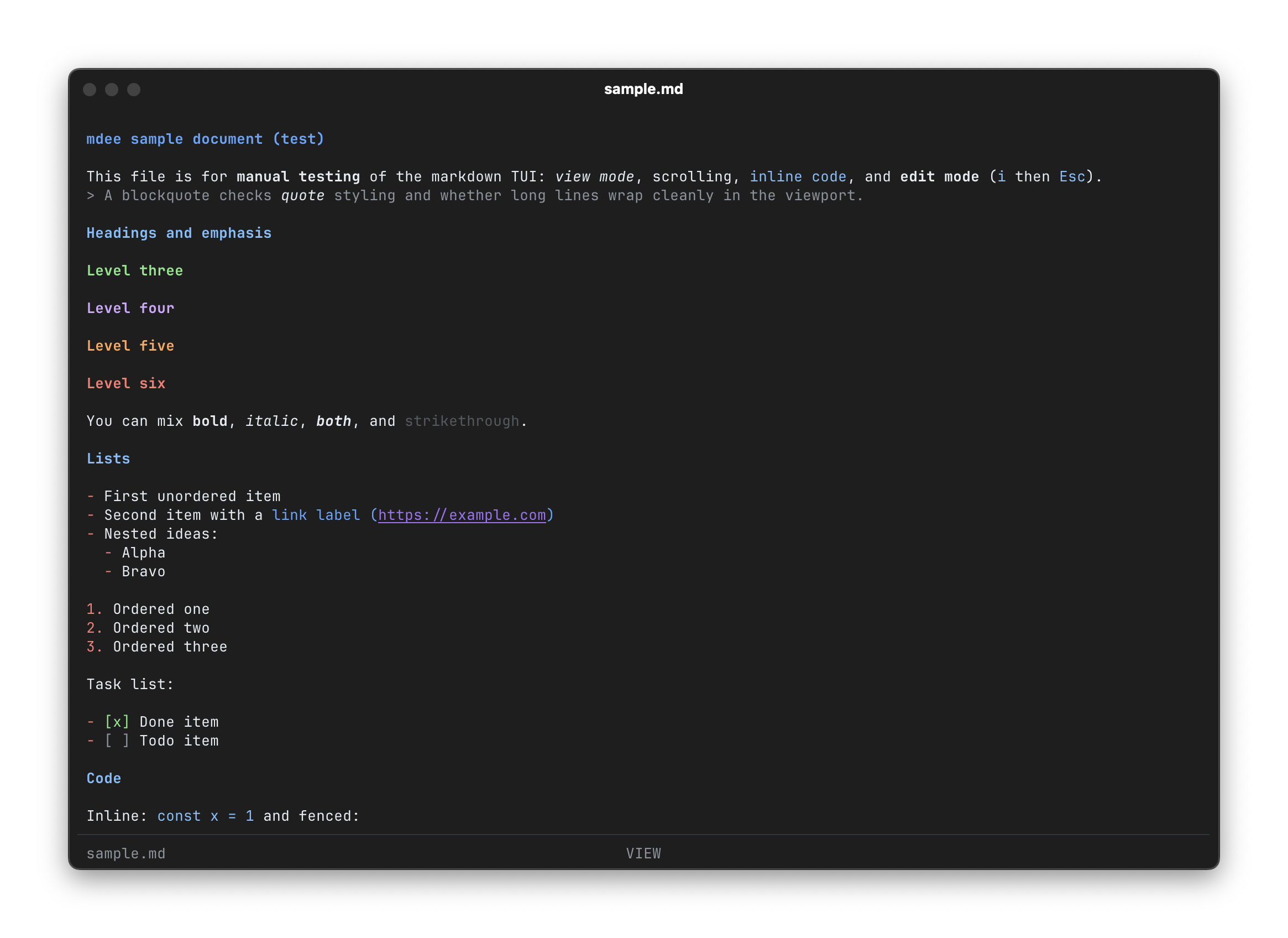Click the Code section heading
Image resolution: width=1288 pixels, height=938 pixels.
(104, 778)
